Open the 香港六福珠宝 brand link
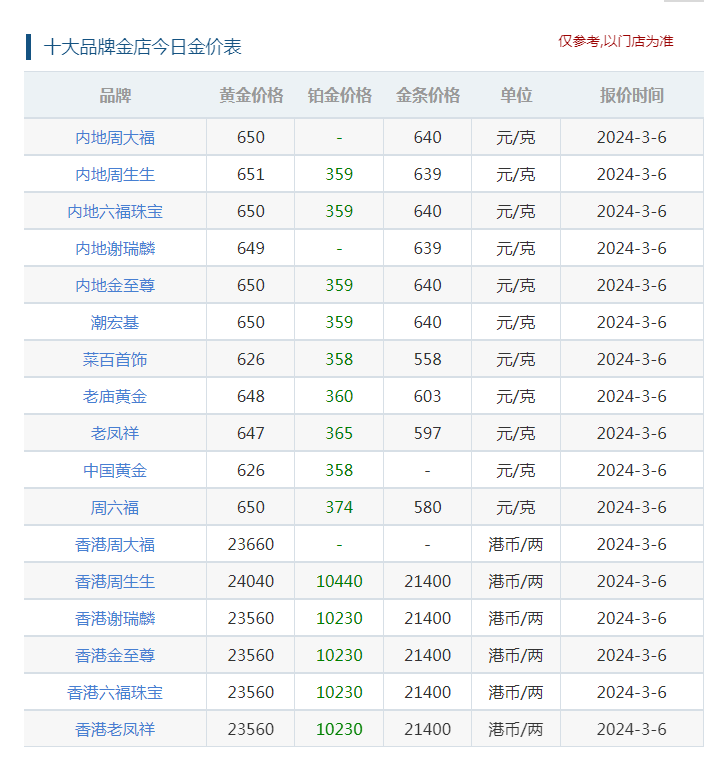The height and width of the screenshot is (763, 722). pyautogui.click(x=115, y=692)
